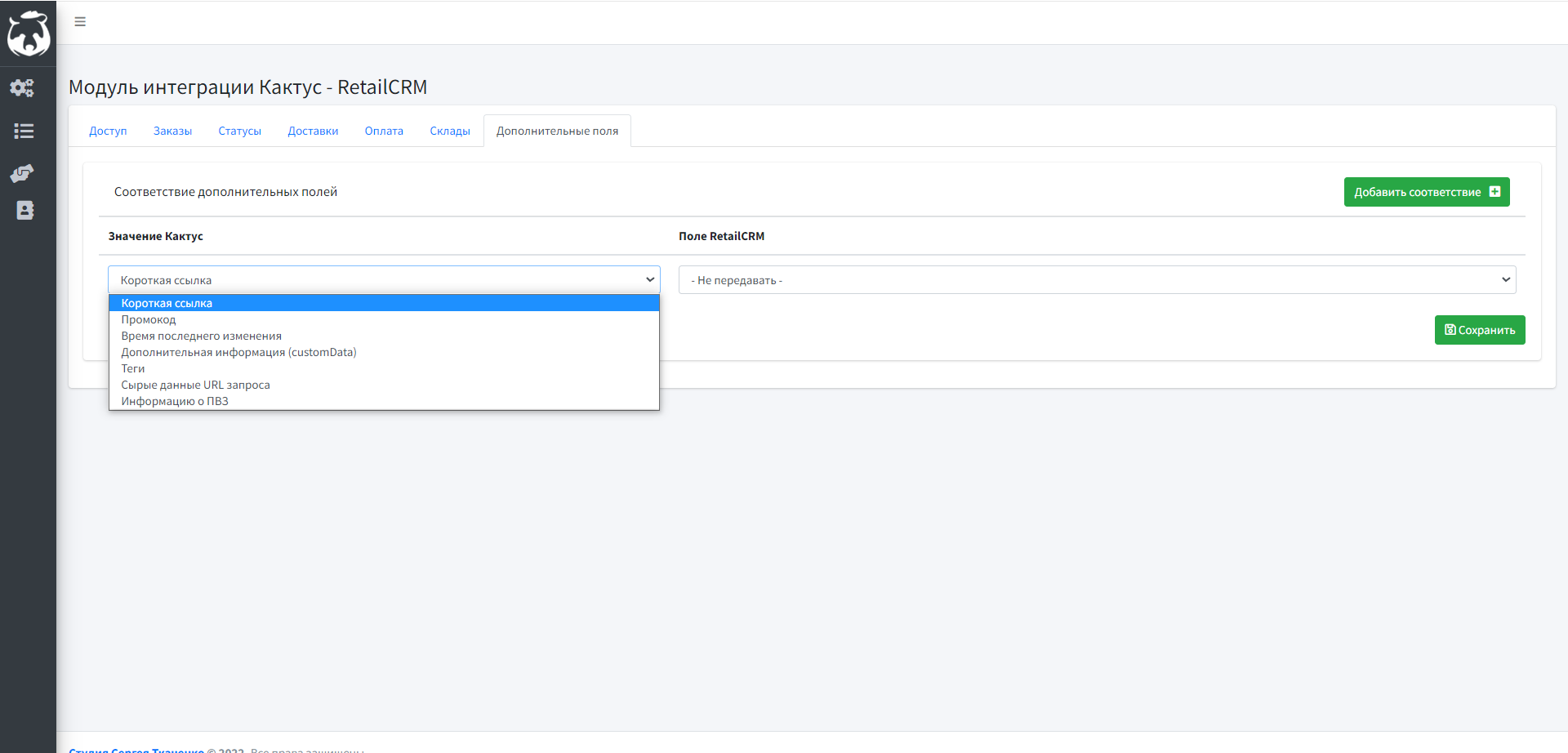This screenshot has height=753, width=1568.
Task: Click the Добавить соответствие button
Action: point(1427,192)
